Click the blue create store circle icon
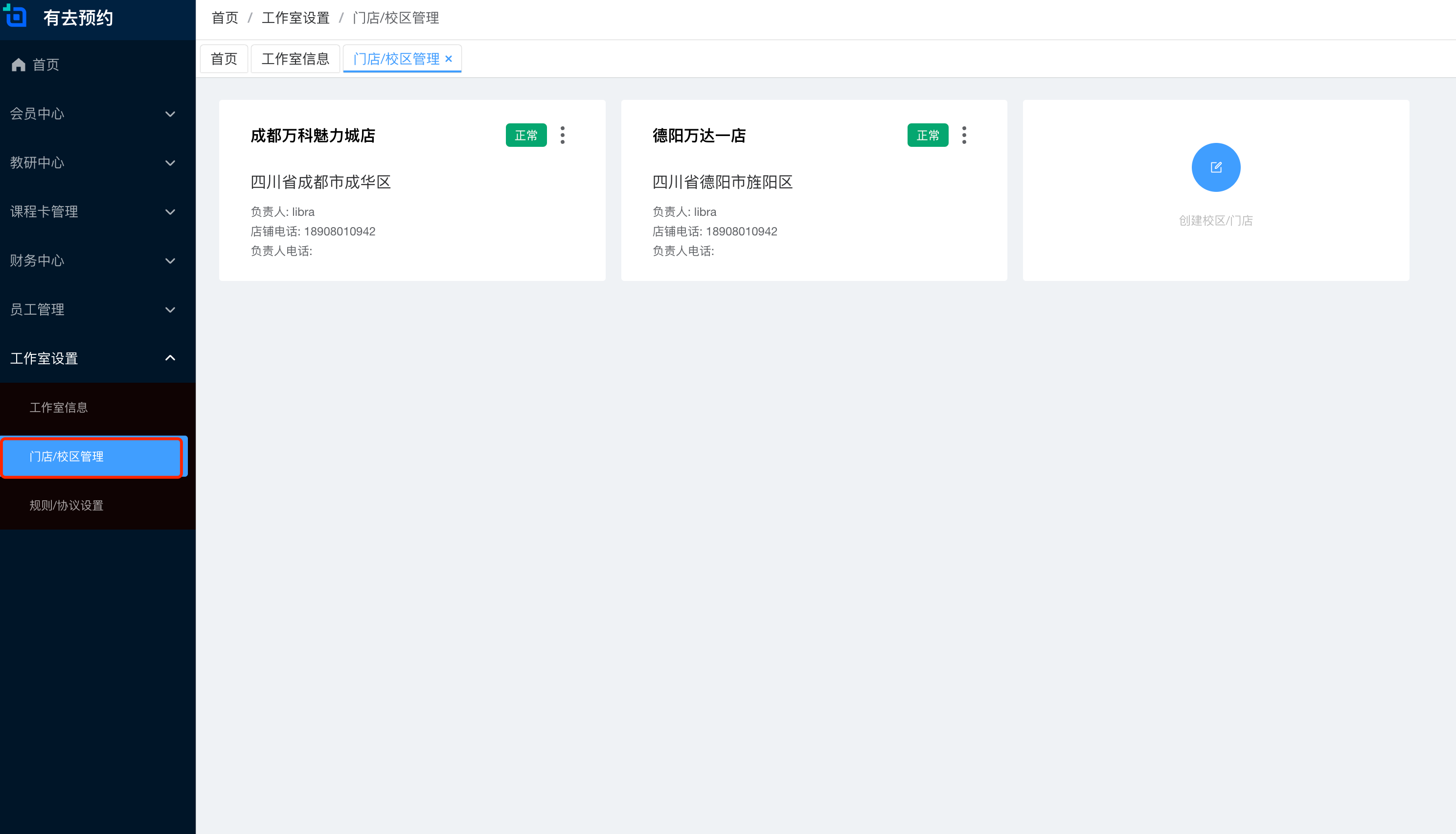 [x=1215, y=167]
